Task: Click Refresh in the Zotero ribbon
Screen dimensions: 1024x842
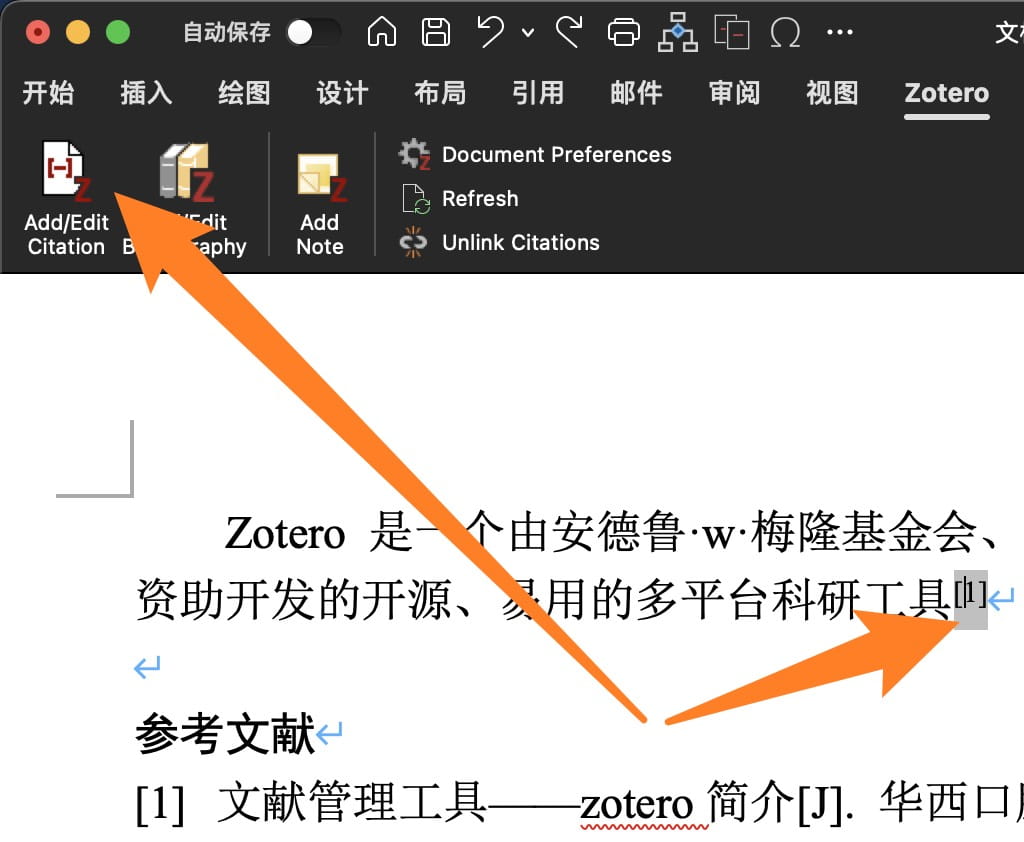Action: [x=480, y=199]
